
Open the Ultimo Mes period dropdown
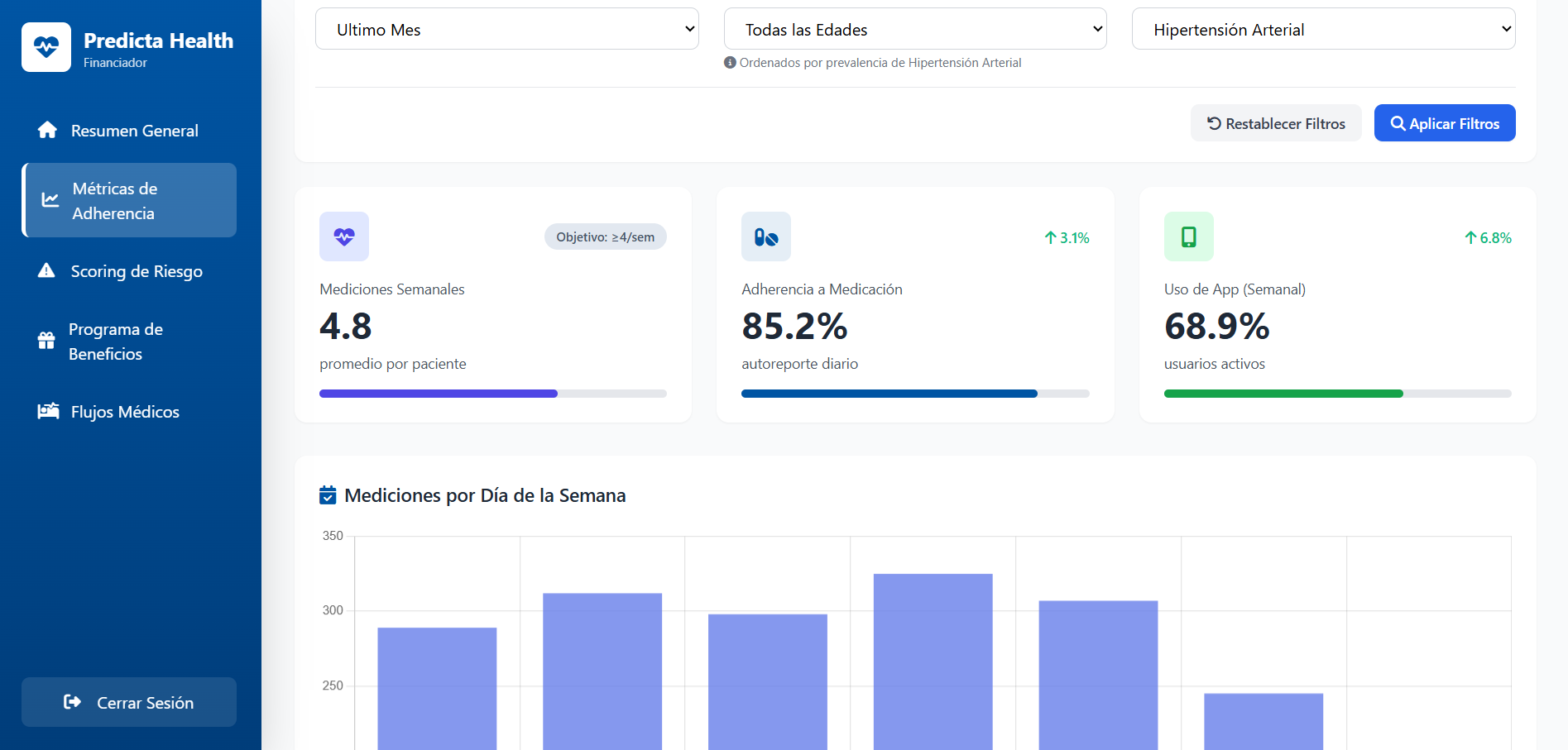pyautogui.click(x=506, y=30)
